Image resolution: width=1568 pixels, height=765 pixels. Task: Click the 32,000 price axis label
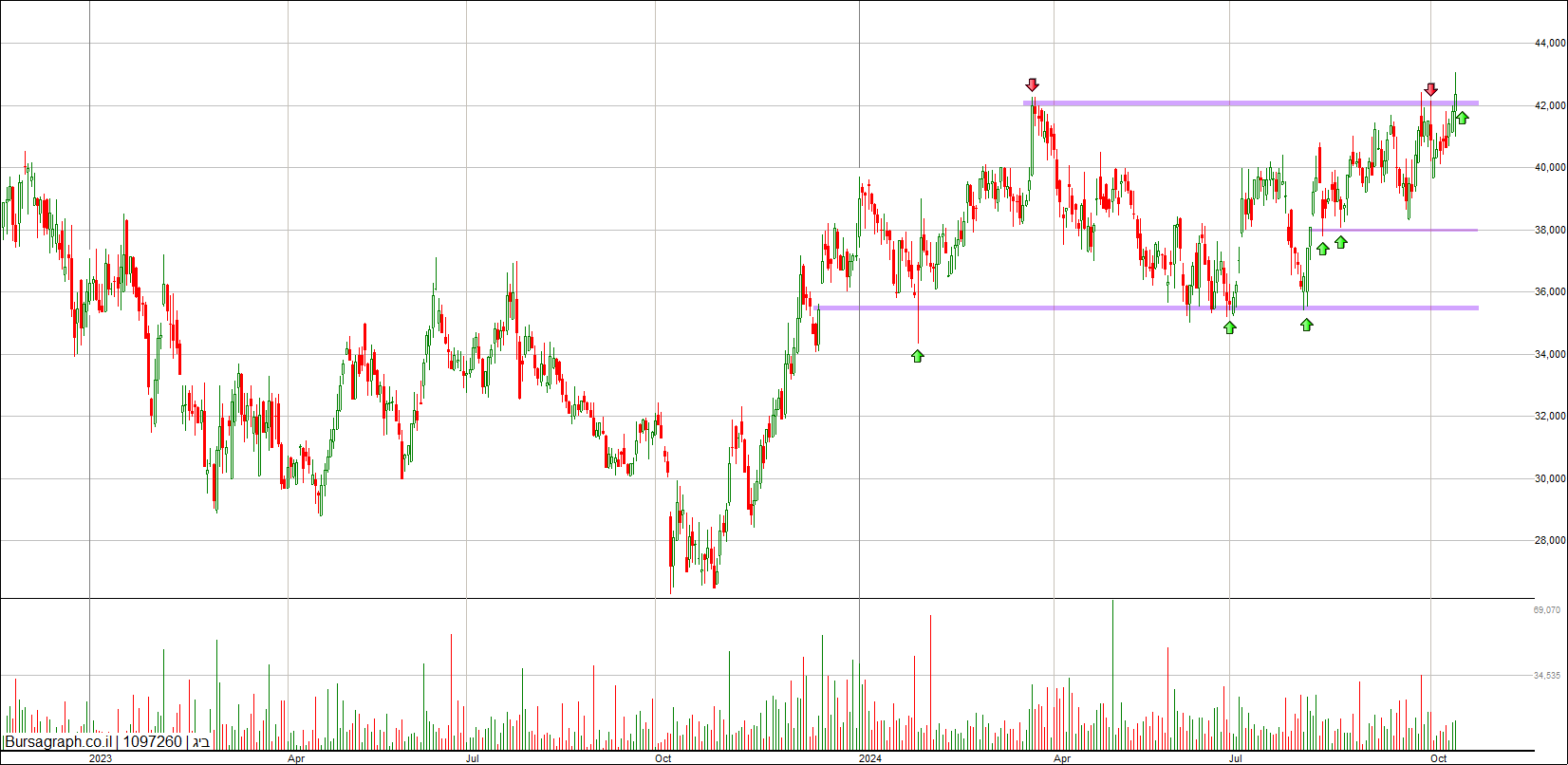[1551, 417]
